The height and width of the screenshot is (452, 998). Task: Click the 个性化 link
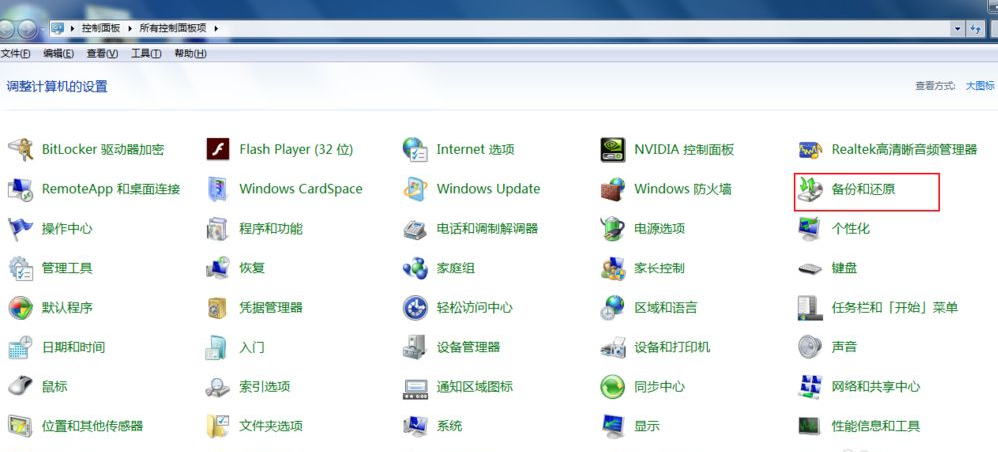coord(850,229)
